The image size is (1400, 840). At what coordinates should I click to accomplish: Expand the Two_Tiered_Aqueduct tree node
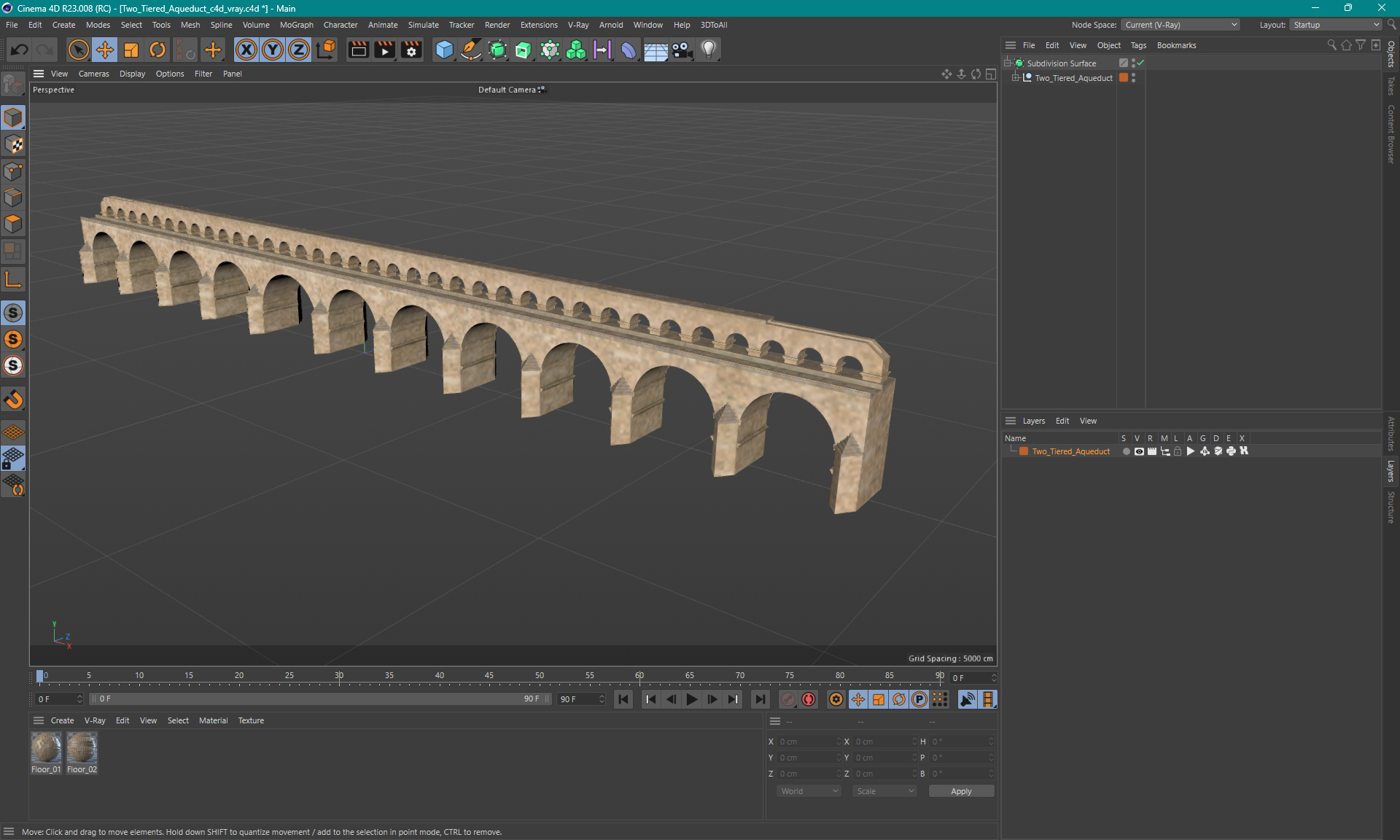[x=1015, y=78]
